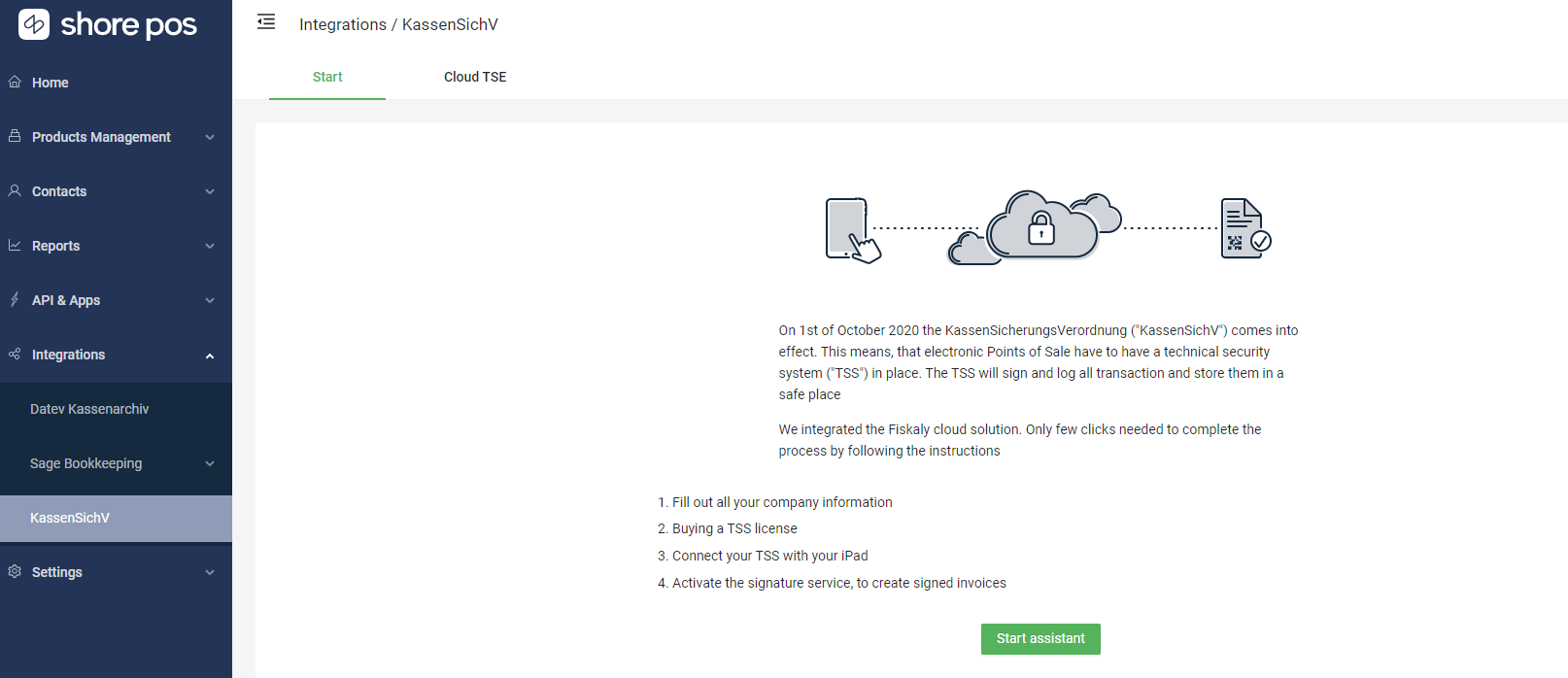The height and width of the screenshot is (678, 1568).
Task: Click the Settings gear icon
Action: coord(15,571)
